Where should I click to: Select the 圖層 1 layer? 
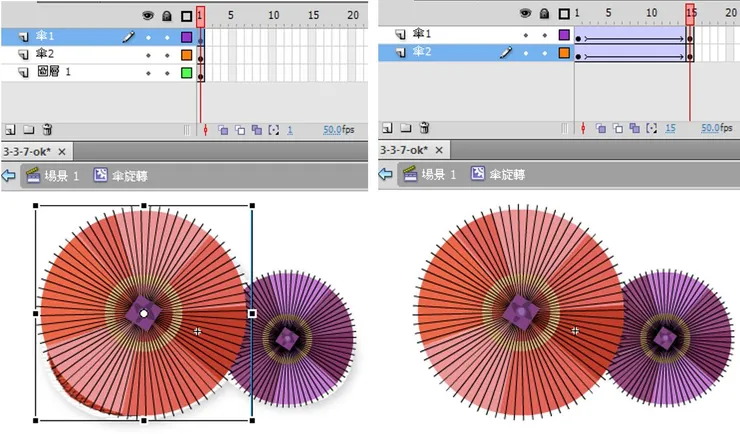pos(98,73)
